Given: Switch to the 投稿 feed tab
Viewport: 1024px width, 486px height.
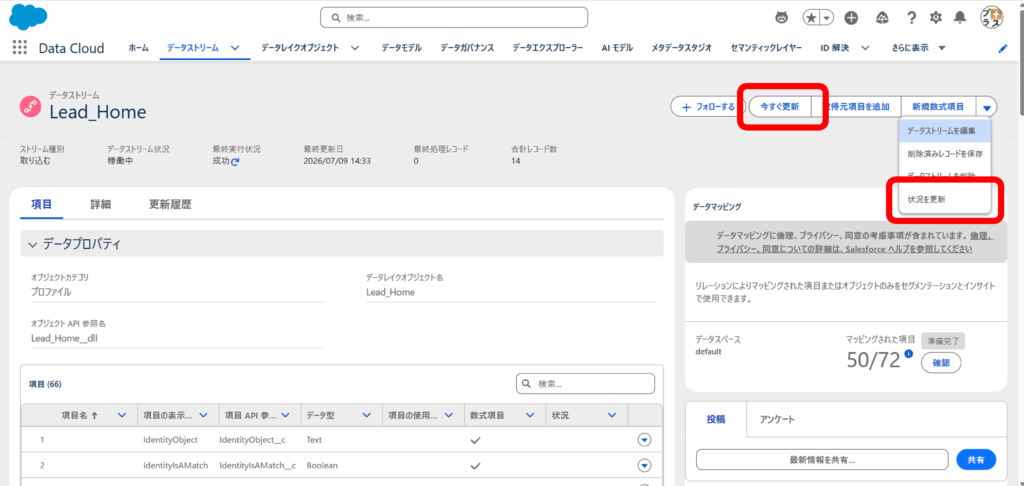Looking at the screenshot, I should pos(716,420).
